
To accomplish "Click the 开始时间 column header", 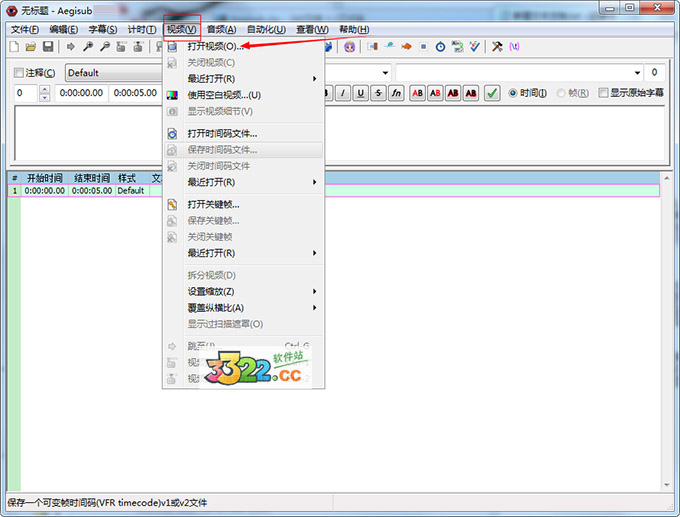I will [45, 178].
